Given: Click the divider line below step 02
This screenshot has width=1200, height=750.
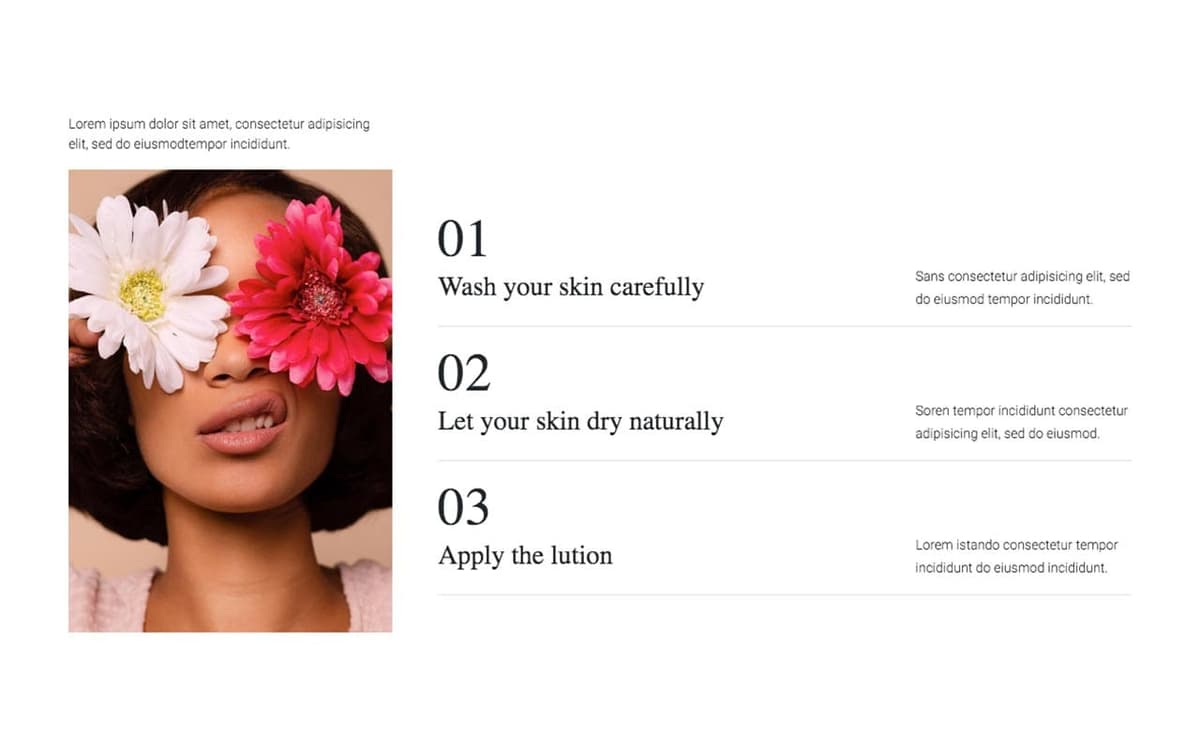Looking at the screenshot, I should 785,460.
